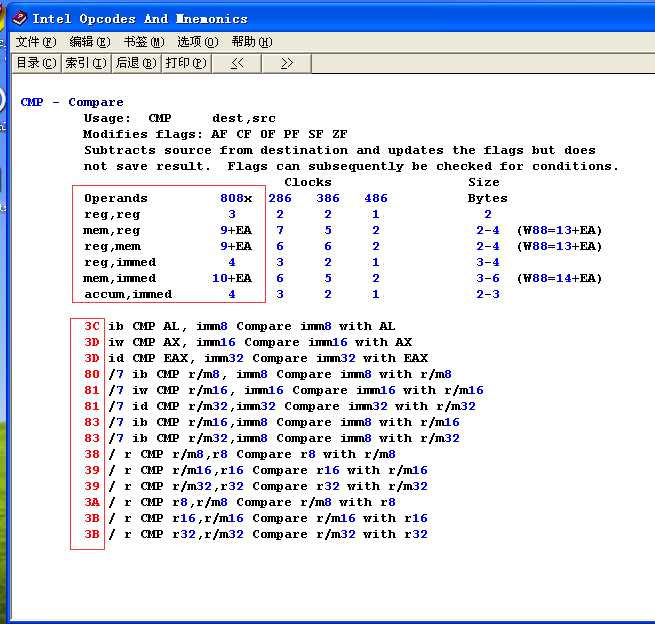Click the 'Bytes' header text
The height and width of the screenshot is (624, 655).
tap(487, 198)
